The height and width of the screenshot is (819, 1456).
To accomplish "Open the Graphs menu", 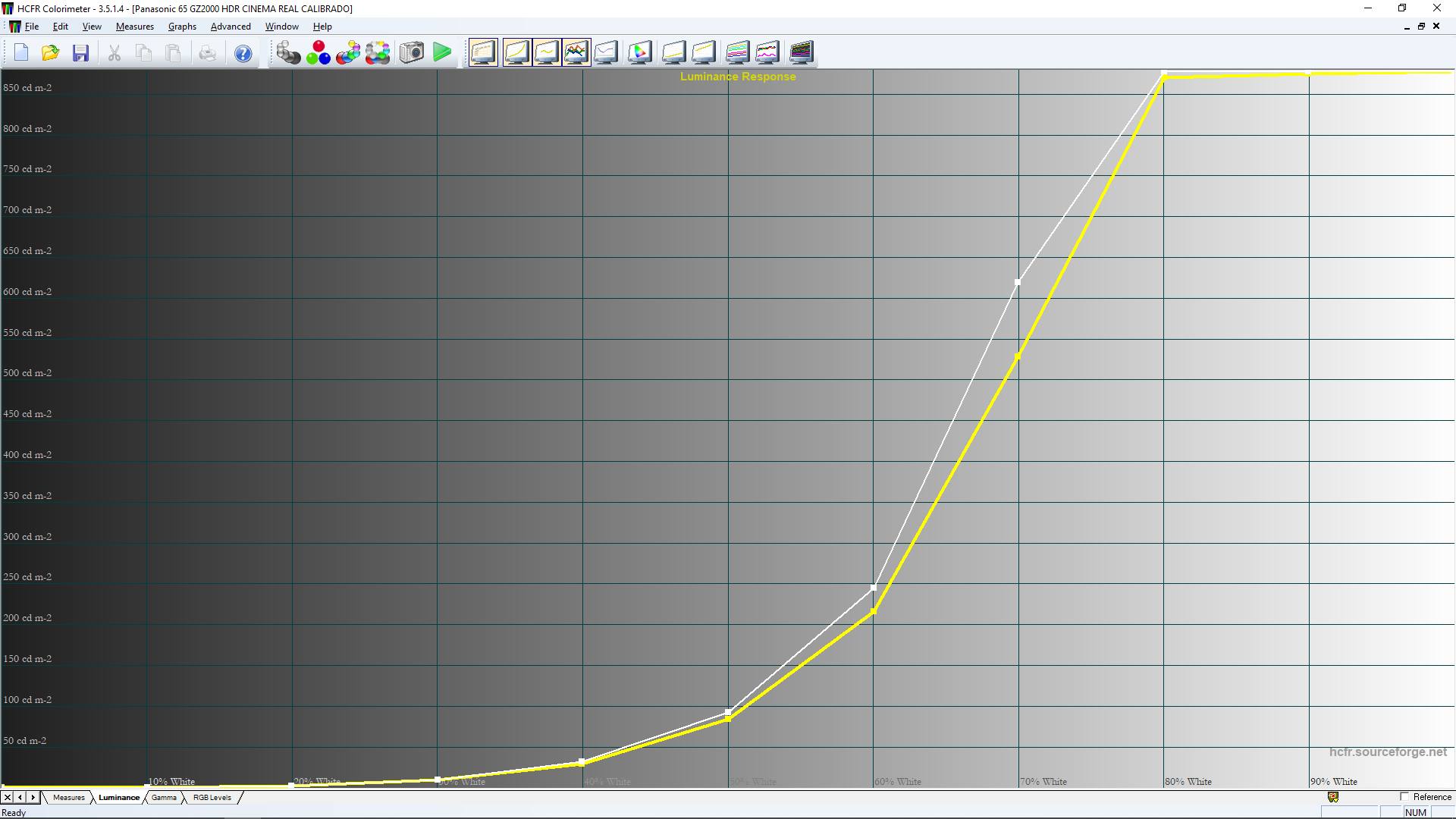I will pos(182,27).
